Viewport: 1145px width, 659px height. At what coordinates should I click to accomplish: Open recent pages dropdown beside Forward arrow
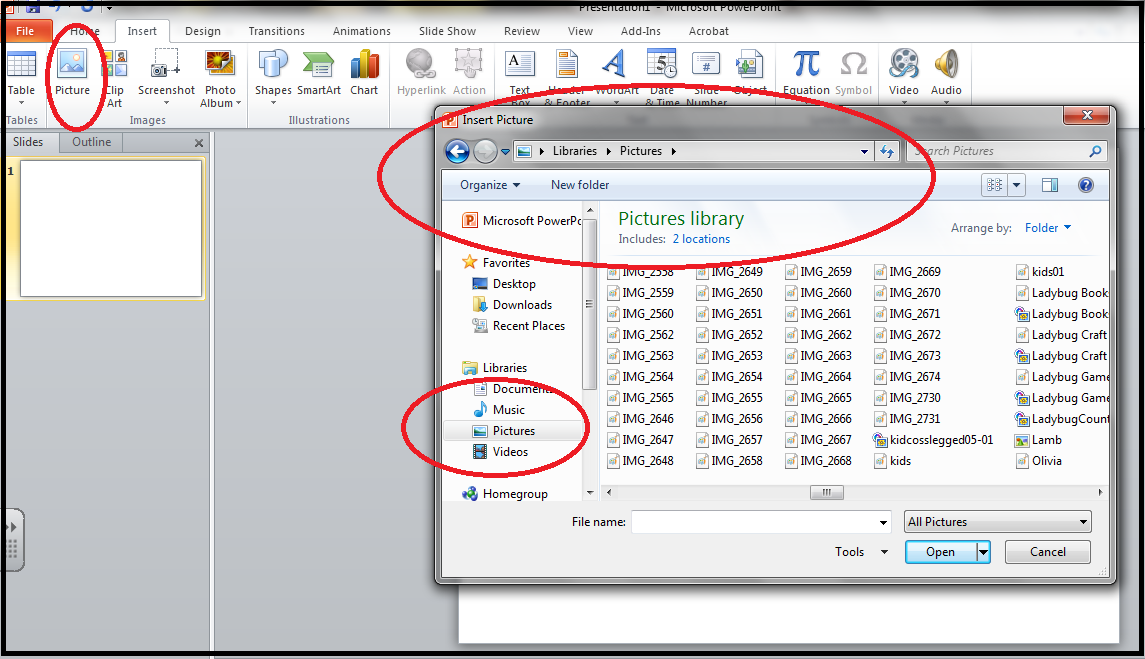click(x=505, y=152)
